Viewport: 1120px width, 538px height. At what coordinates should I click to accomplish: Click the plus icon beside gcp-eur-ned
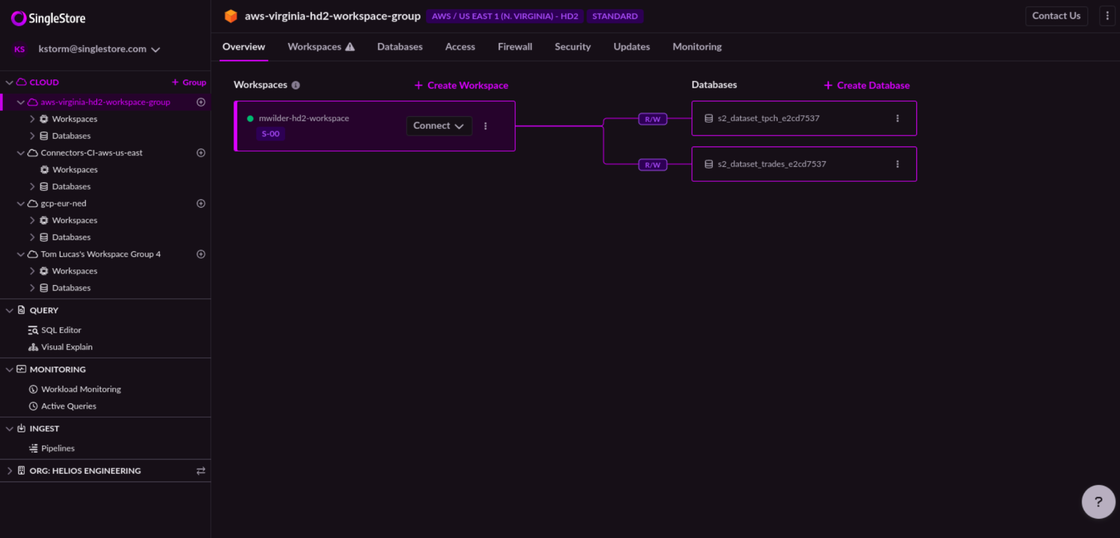pos(201,204)
